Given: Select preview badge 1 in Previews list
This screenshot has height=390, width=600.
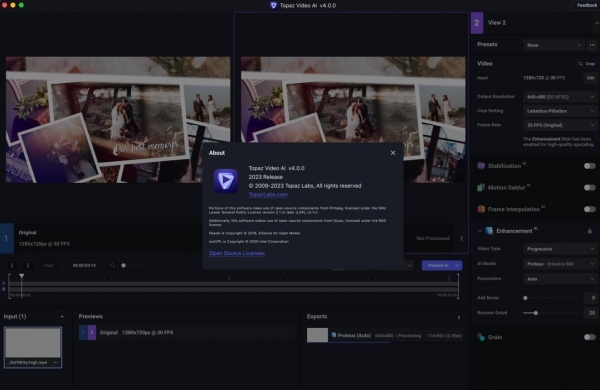Looking at the screenshot, I should (83, 333).
